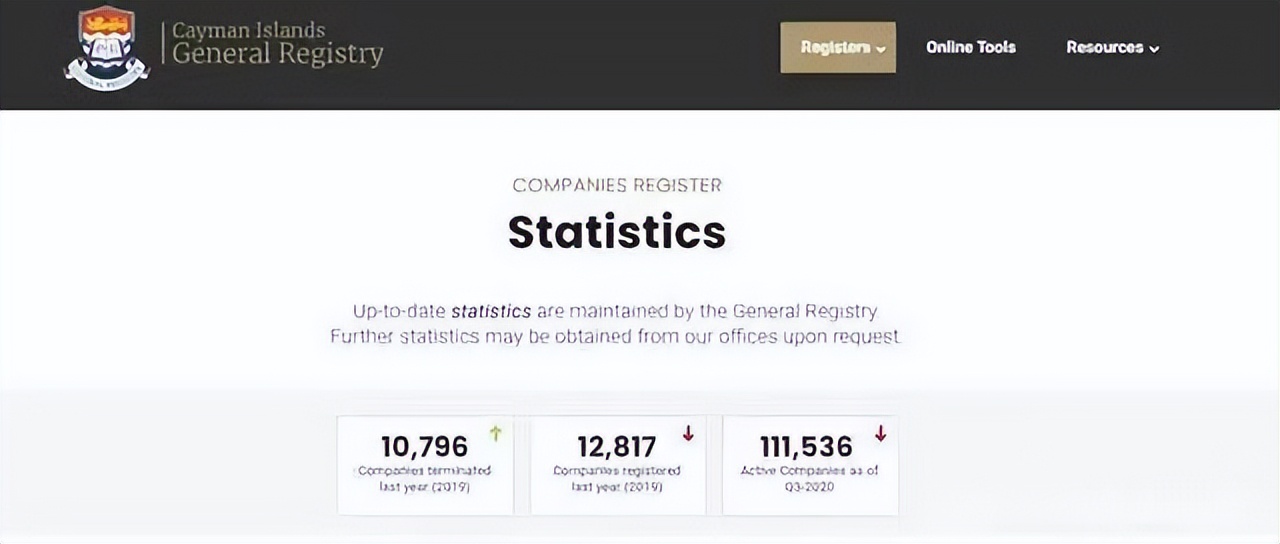Select the 111,536 active companies figure
The height and width of the screenshot is (544, 1280).
click(806, 446)
